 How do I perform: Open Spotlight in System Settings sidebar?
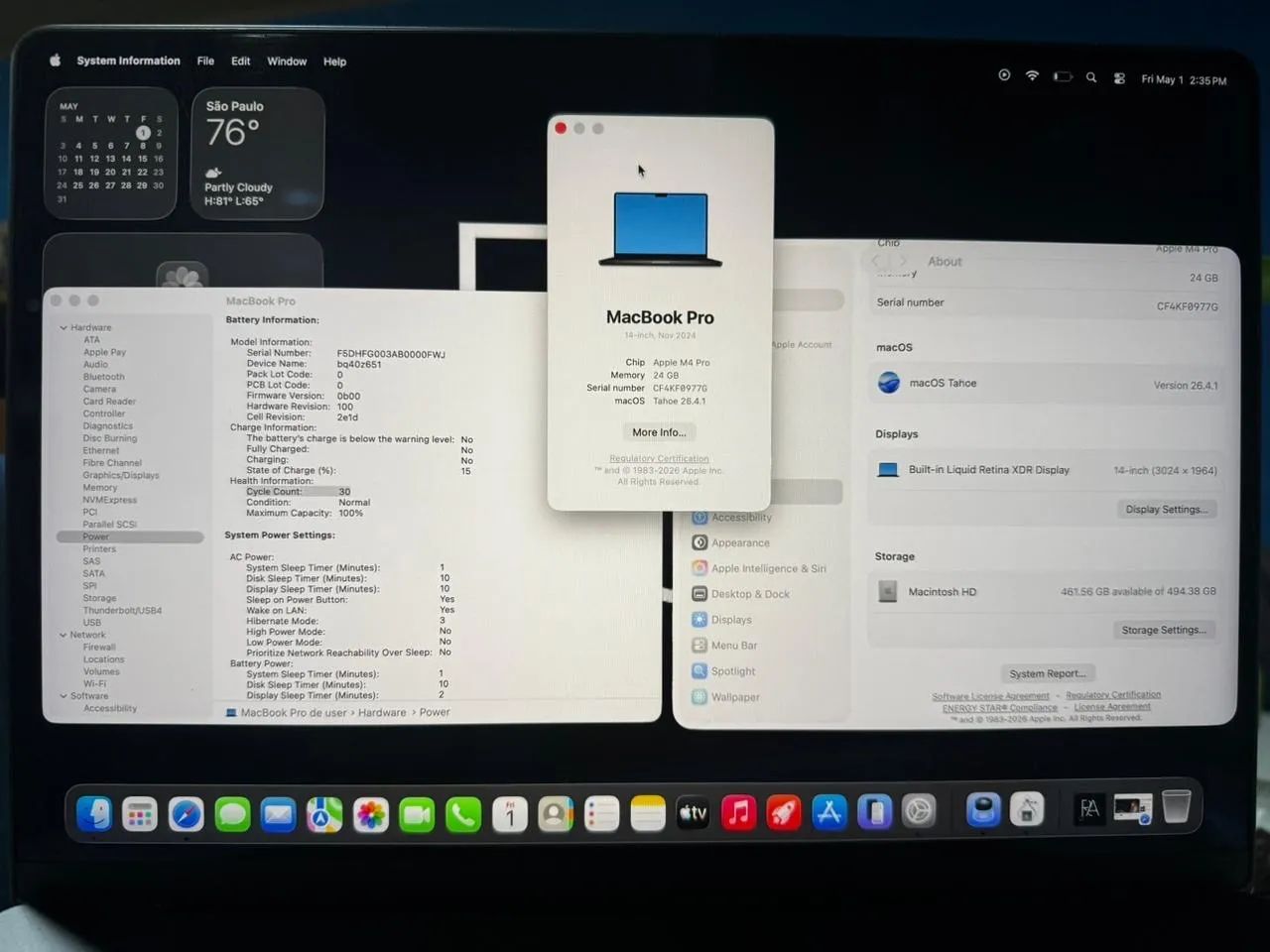click(x=725, y=671)
